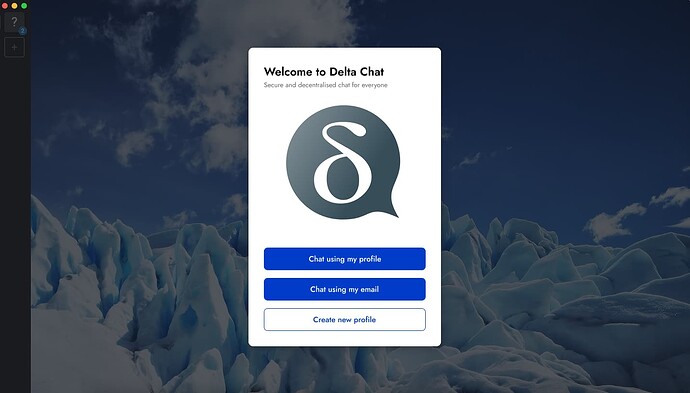Viewport: 690px width, 393px height.
Task: Choose Chat using my profile
Action: 345,259
